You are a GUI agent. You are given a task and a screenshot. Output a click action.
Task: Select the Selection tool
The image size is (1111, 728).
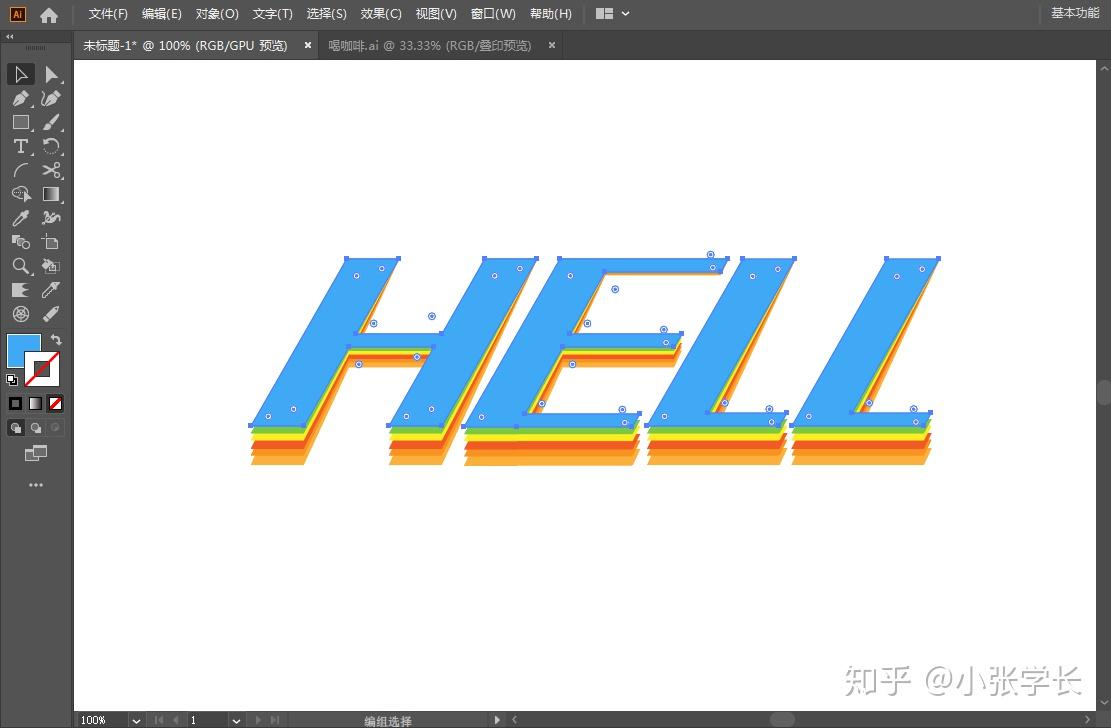click(21, 74)
